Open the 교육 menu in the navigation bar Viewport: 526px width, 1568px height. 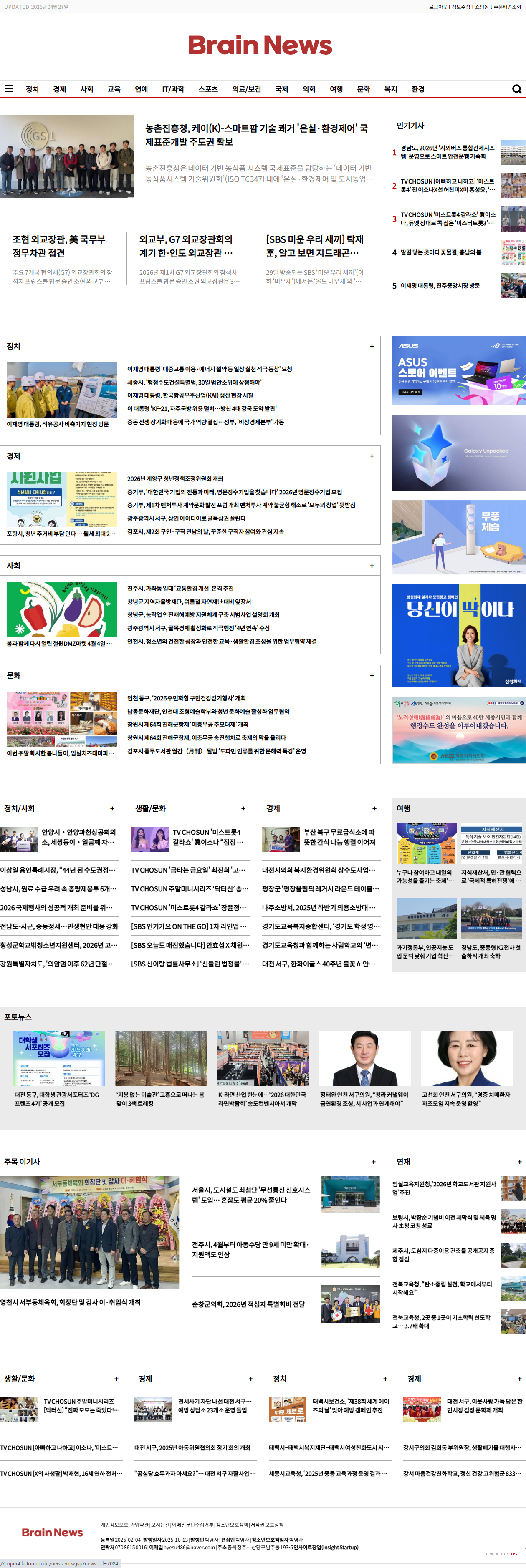114,89
